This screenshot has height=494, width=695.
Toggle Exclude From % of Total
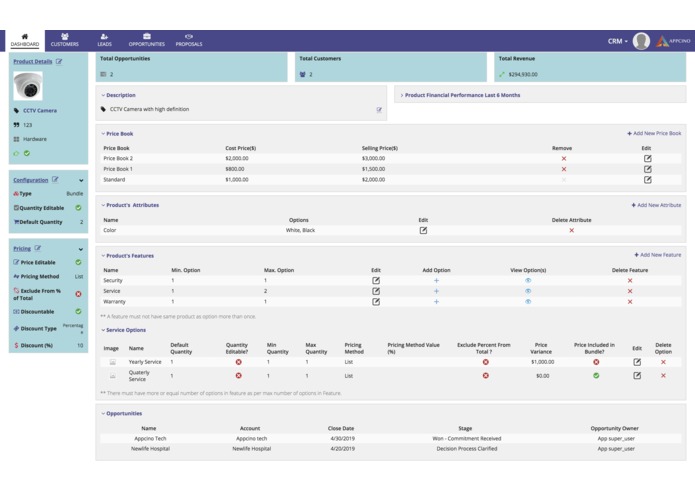coord(78,294)
